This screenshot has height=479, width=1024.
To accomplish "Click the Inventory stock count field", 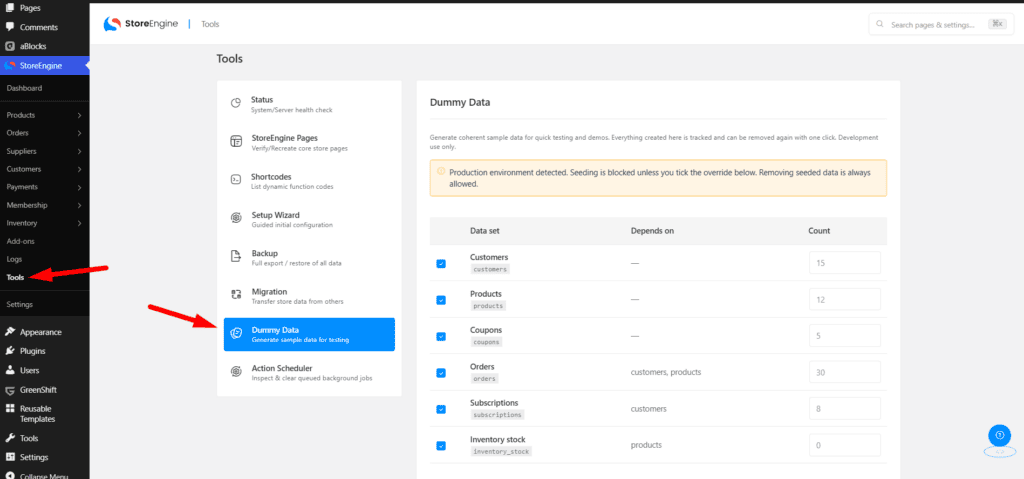I will (844, 445).
